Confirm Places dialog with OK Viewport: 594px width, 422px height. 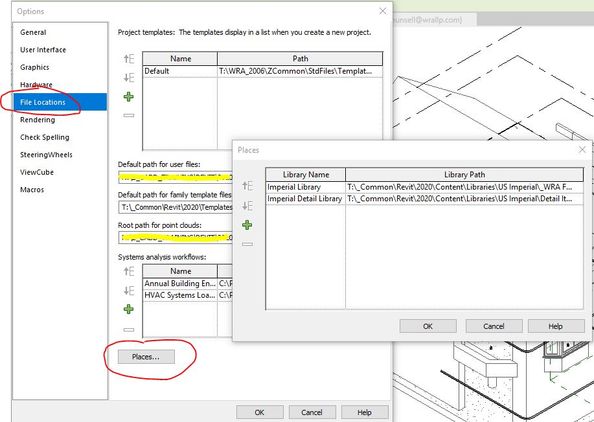[428, 326]
